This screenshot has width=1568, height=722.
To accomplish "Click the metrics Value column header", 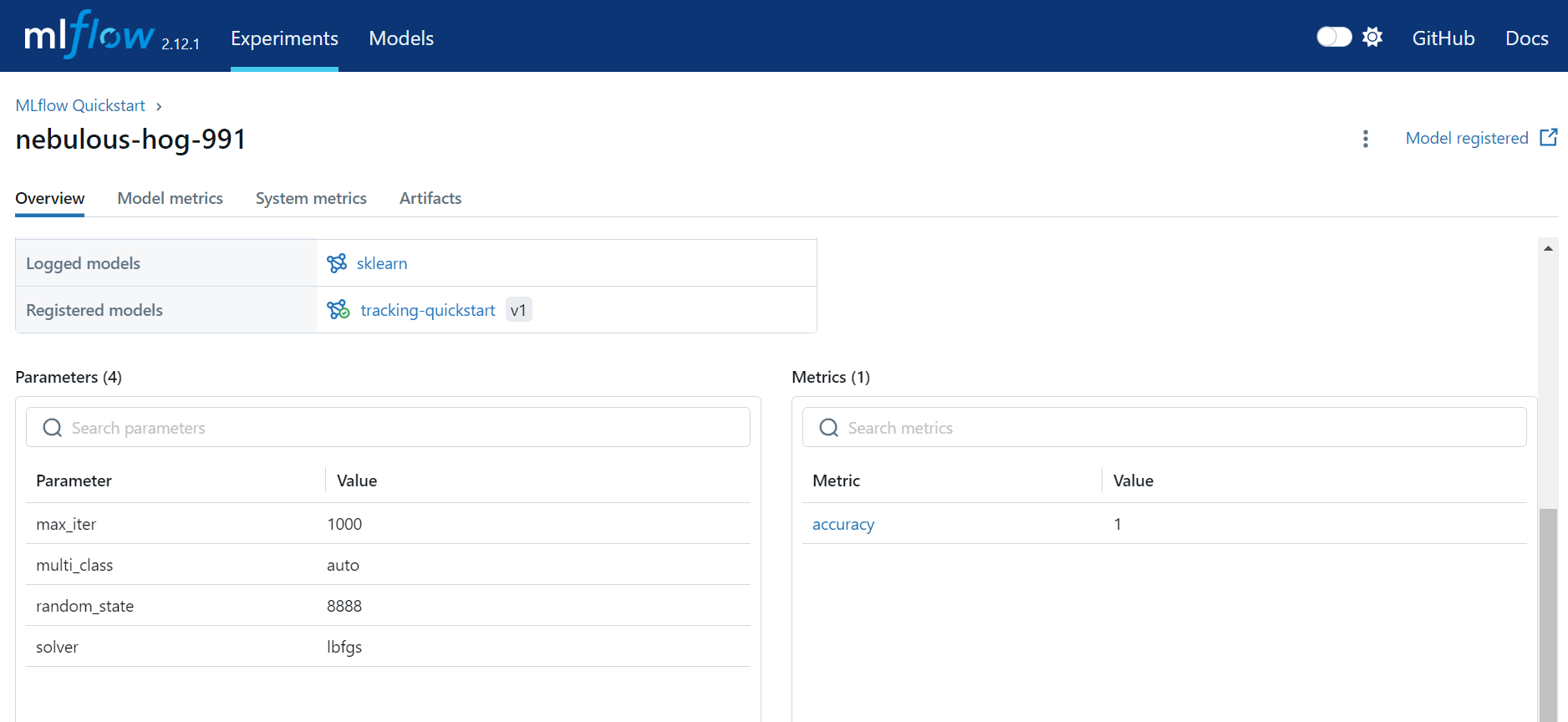I will click(1133, 480).
